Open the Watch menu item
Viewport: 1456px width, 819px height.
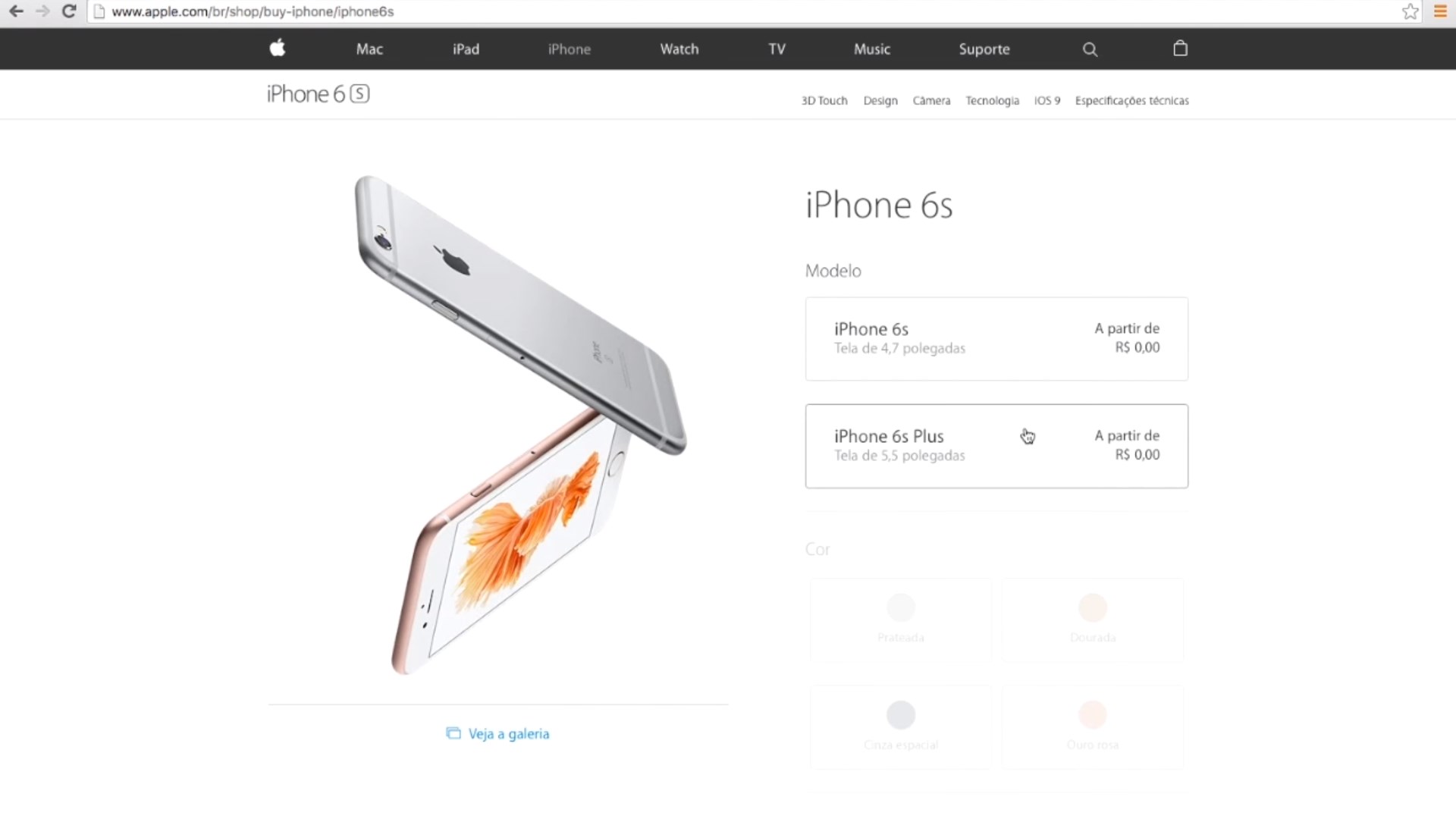click(679, 49)
